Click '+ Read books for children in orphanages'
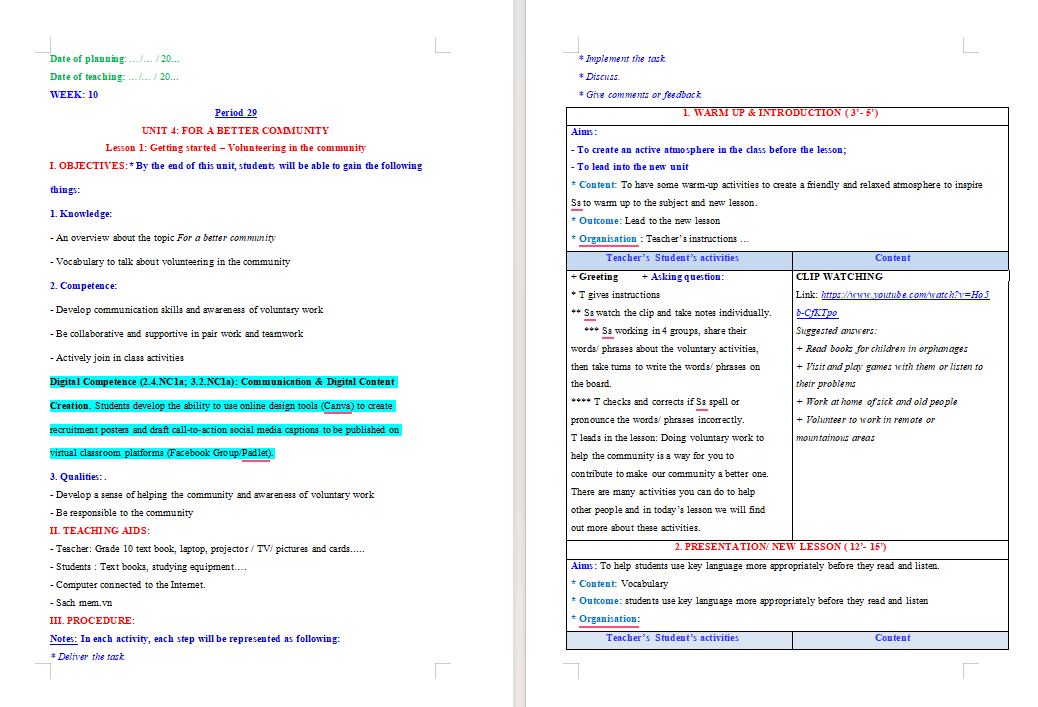This screenshot has height=707, width=1038. tap(882, 349)
